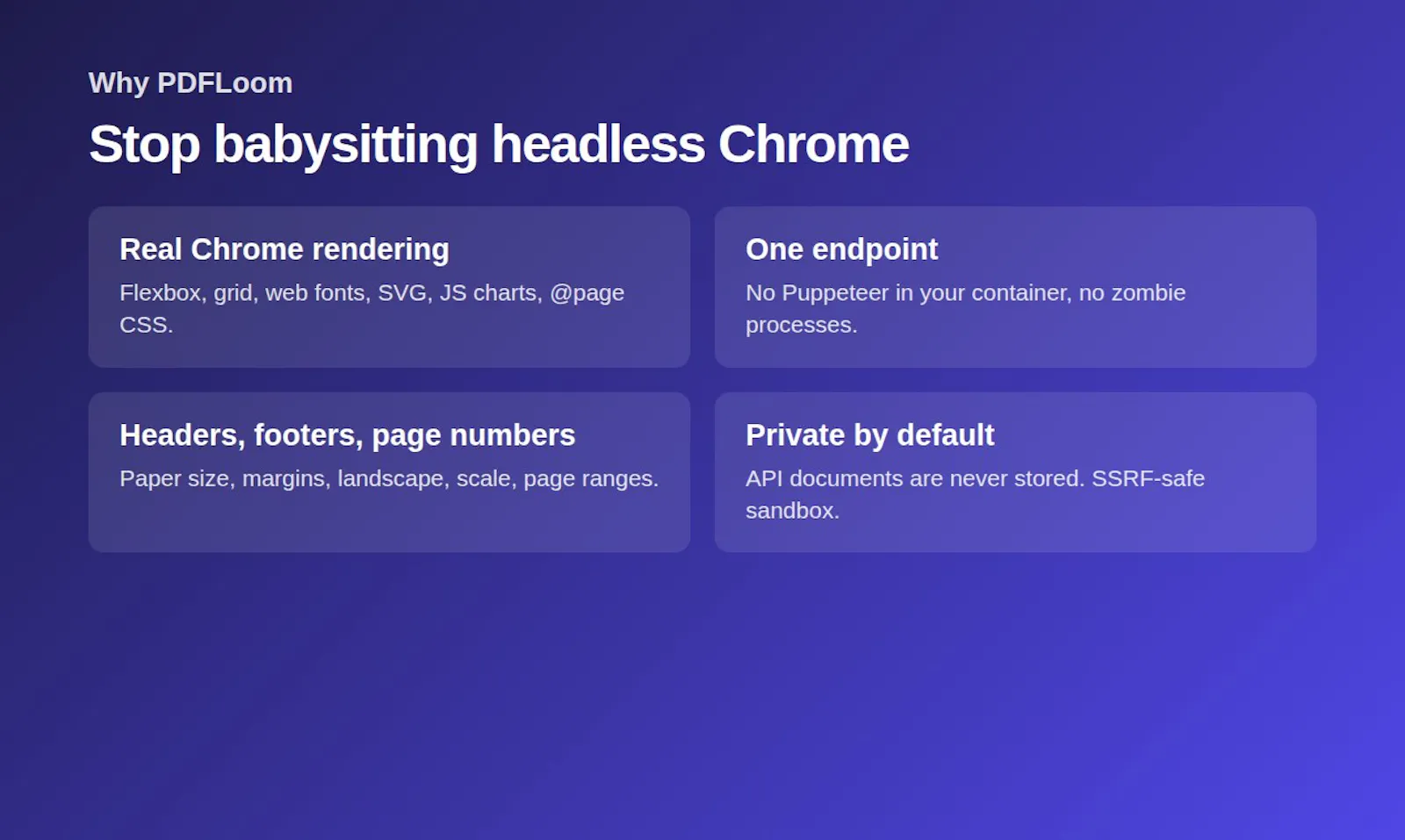
Task: Click the word 'babysitting' in the heading
Action: click(x=346, y=144)
